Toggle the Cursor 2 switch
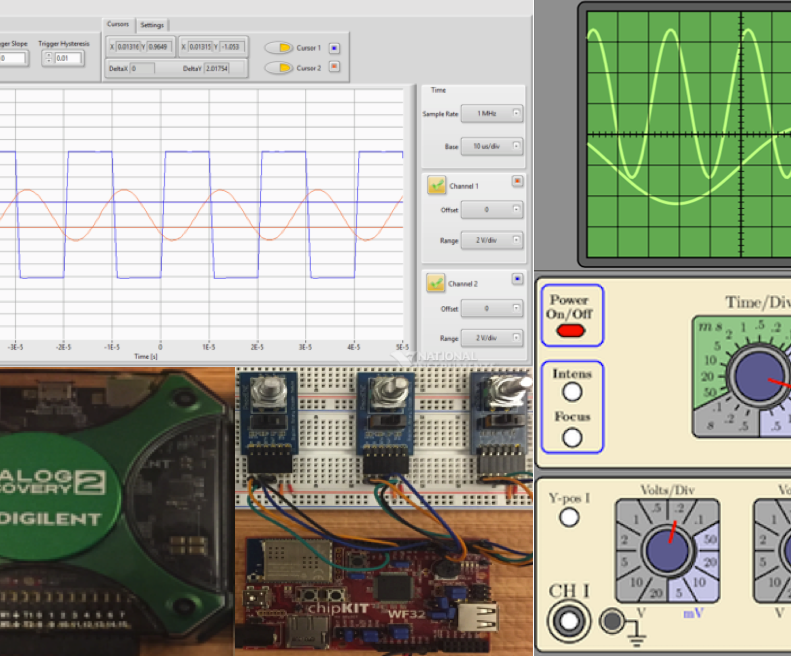This screenshot has width=791, height=659. pos(279,67)
